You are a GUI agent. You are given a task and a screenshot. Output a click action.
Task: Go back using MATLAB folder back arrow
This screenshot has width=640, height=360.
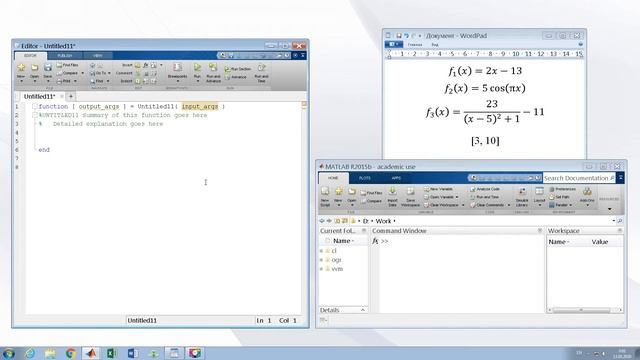click(x=322, y=221)
